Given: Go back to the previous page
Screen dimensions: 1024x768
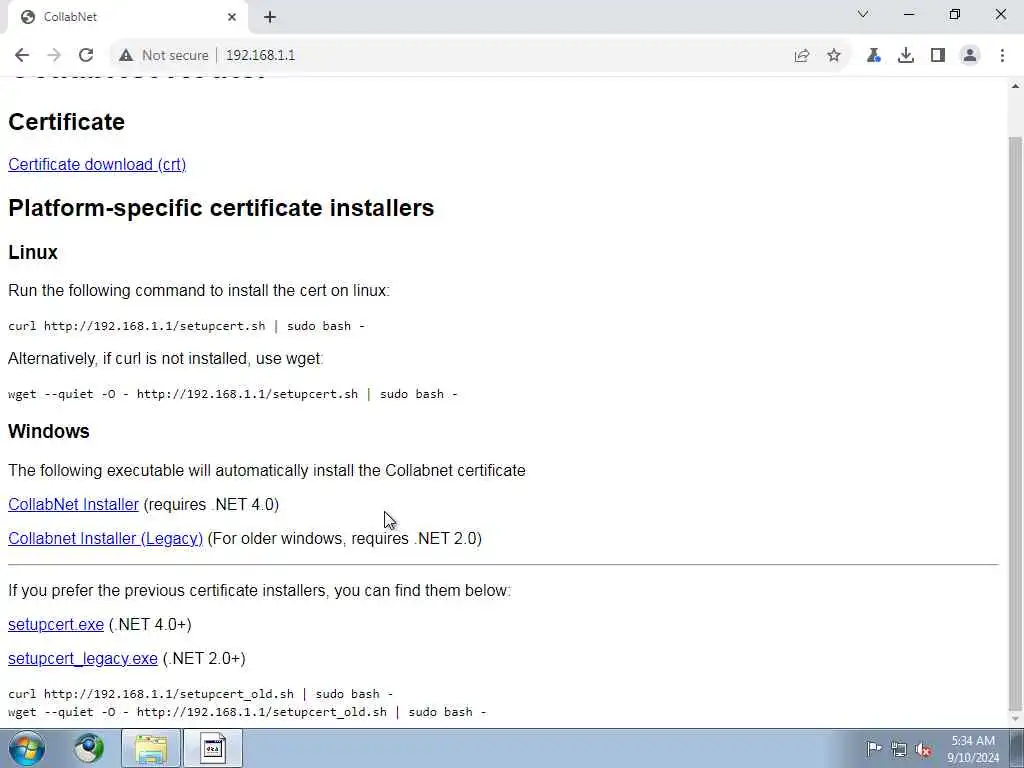Looking at the screenshot, I should coord(22,56).
